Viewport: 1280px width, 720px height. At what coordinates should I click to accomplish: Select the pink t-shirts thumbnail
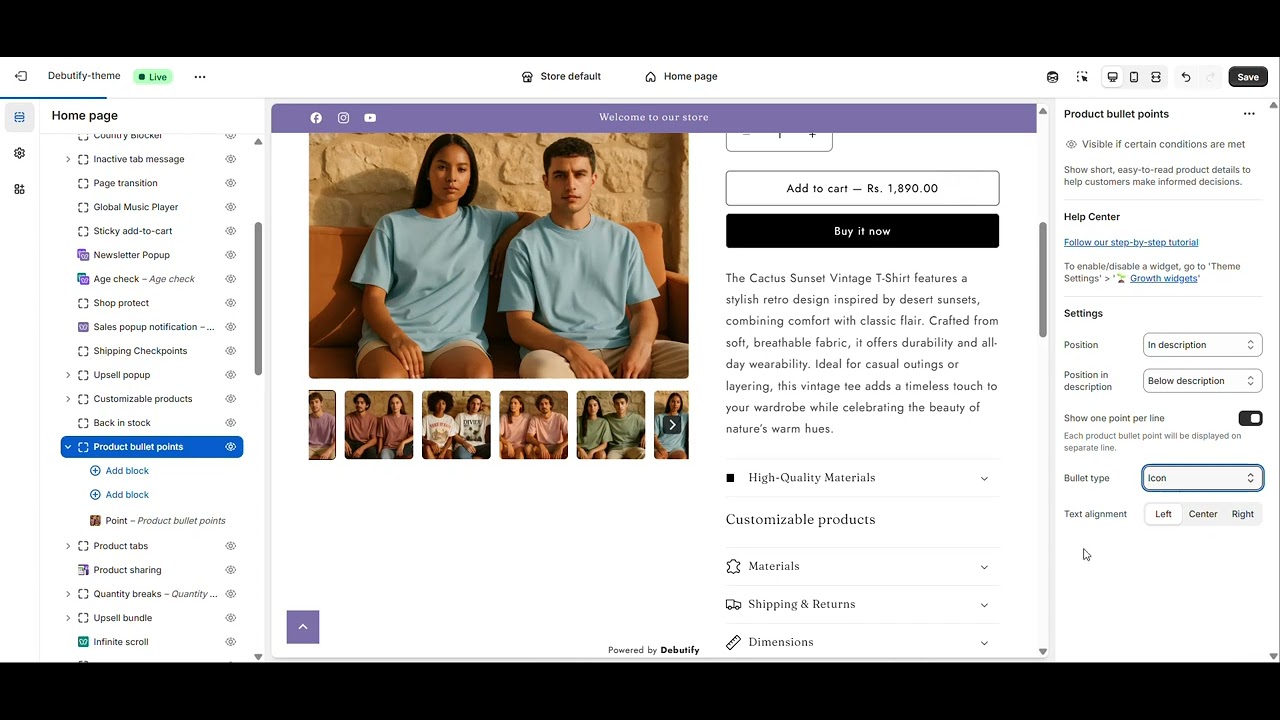coord(533,425)
